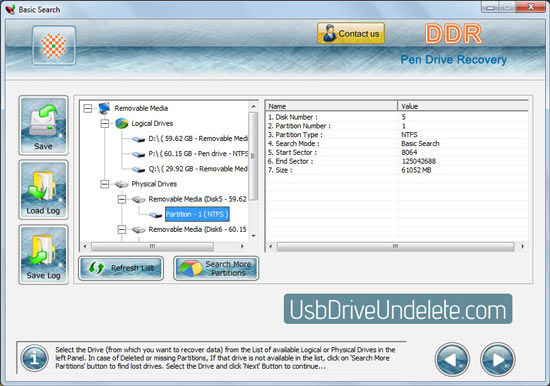Image resolution: width=550 pixels, height=386 pixels.
Task: Collapse the Removable Media Disk5 node
Action: tap(121, 199)
